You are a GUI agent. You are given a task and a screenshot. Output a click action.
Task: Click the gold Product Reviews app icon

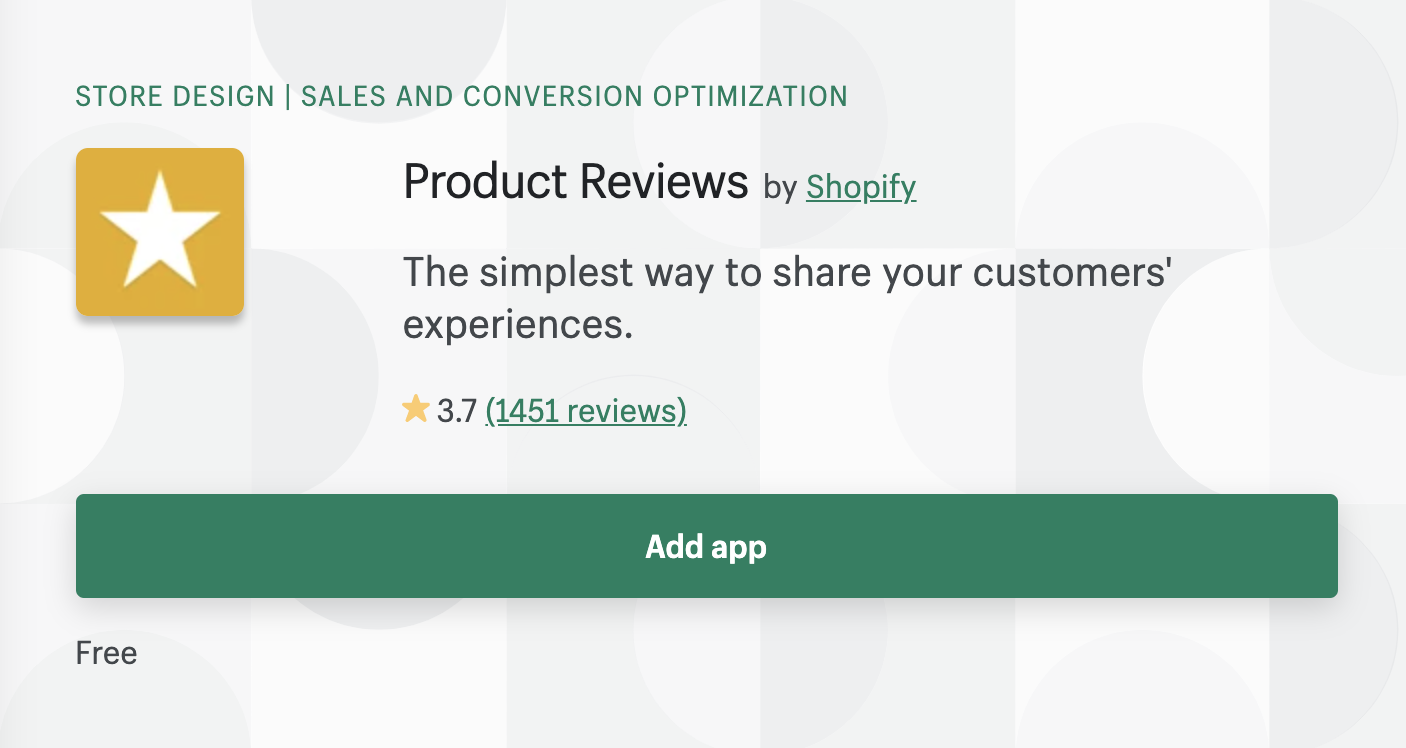pyautogui.click(x=160, y=232)
